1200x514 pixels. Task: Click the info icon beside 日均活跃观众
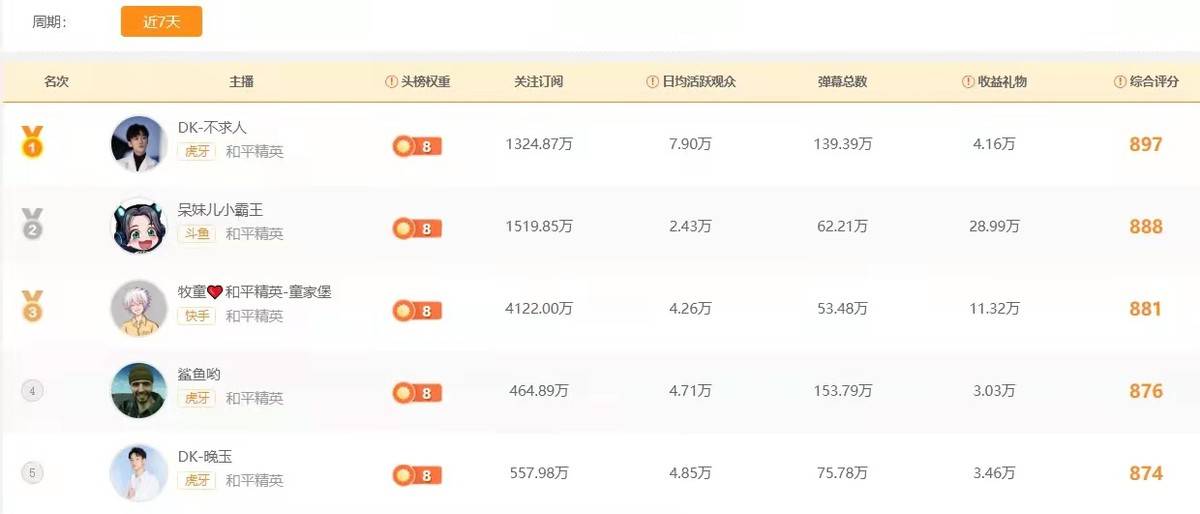click(x=653, y=82)
